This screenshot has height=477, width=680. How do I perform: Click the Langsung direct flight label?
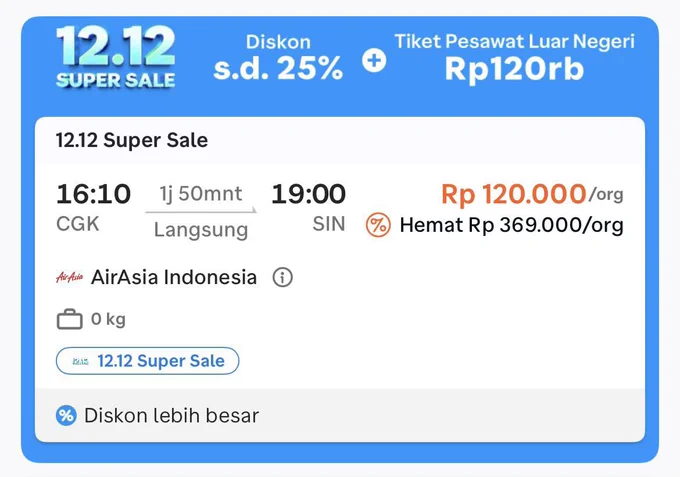point(201,230)
